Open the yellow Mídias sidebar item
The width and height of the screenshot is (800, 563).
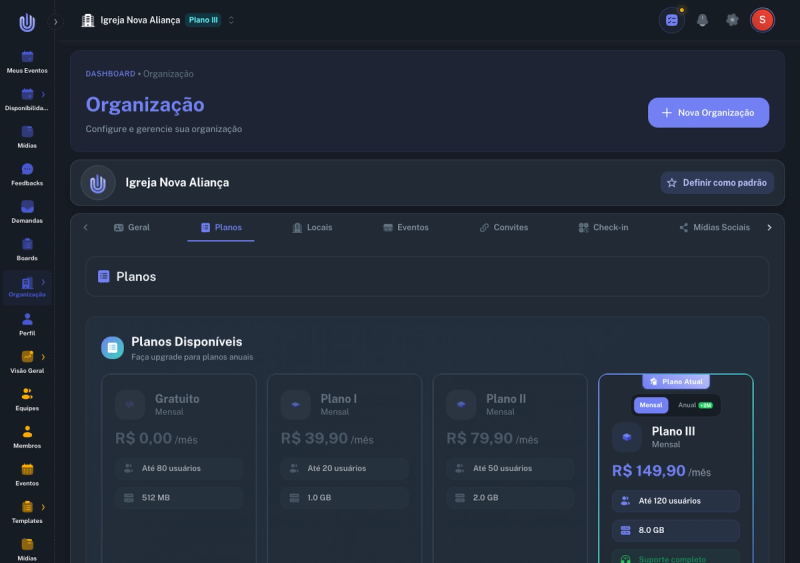[27, 550]
